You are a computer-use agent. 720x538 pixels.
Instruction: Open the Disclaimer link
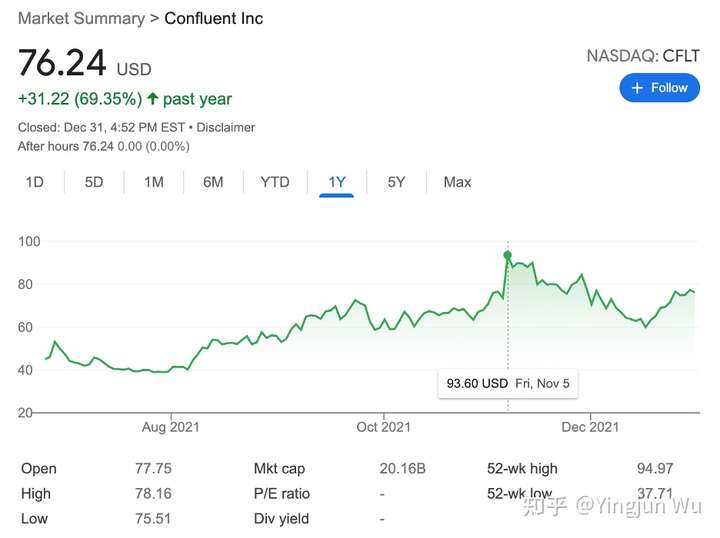225,127
